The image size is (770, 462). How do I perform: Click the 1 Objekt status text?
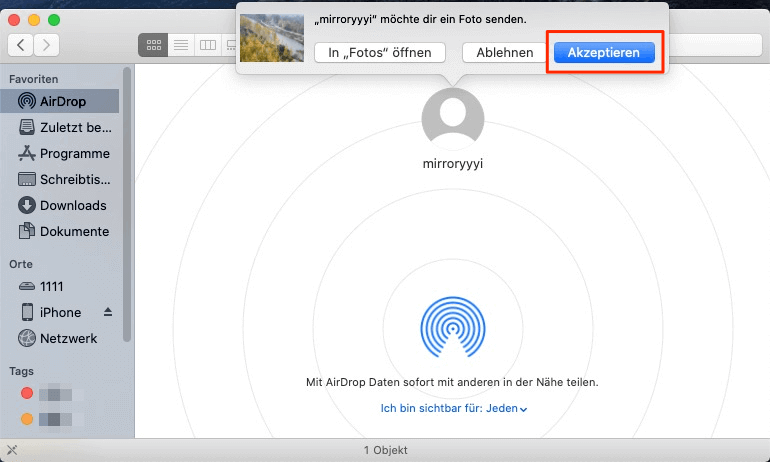pos(385,450)
